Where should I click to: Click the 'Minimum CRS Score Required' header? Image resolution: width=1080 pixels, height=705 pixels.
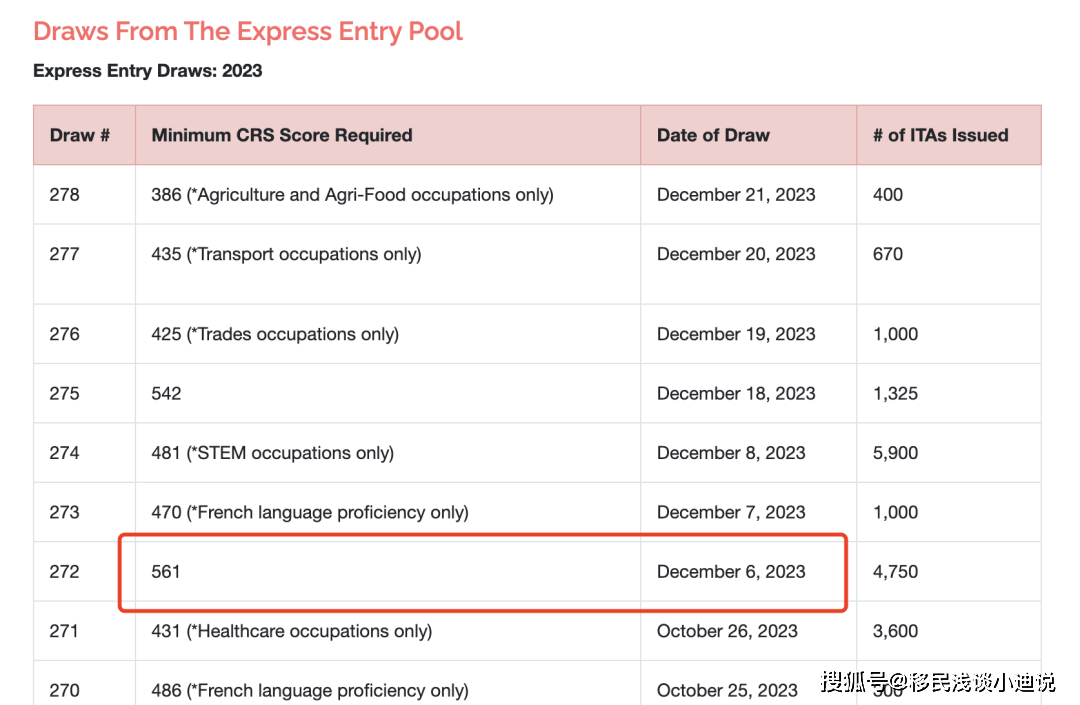[x=282, y=135]
